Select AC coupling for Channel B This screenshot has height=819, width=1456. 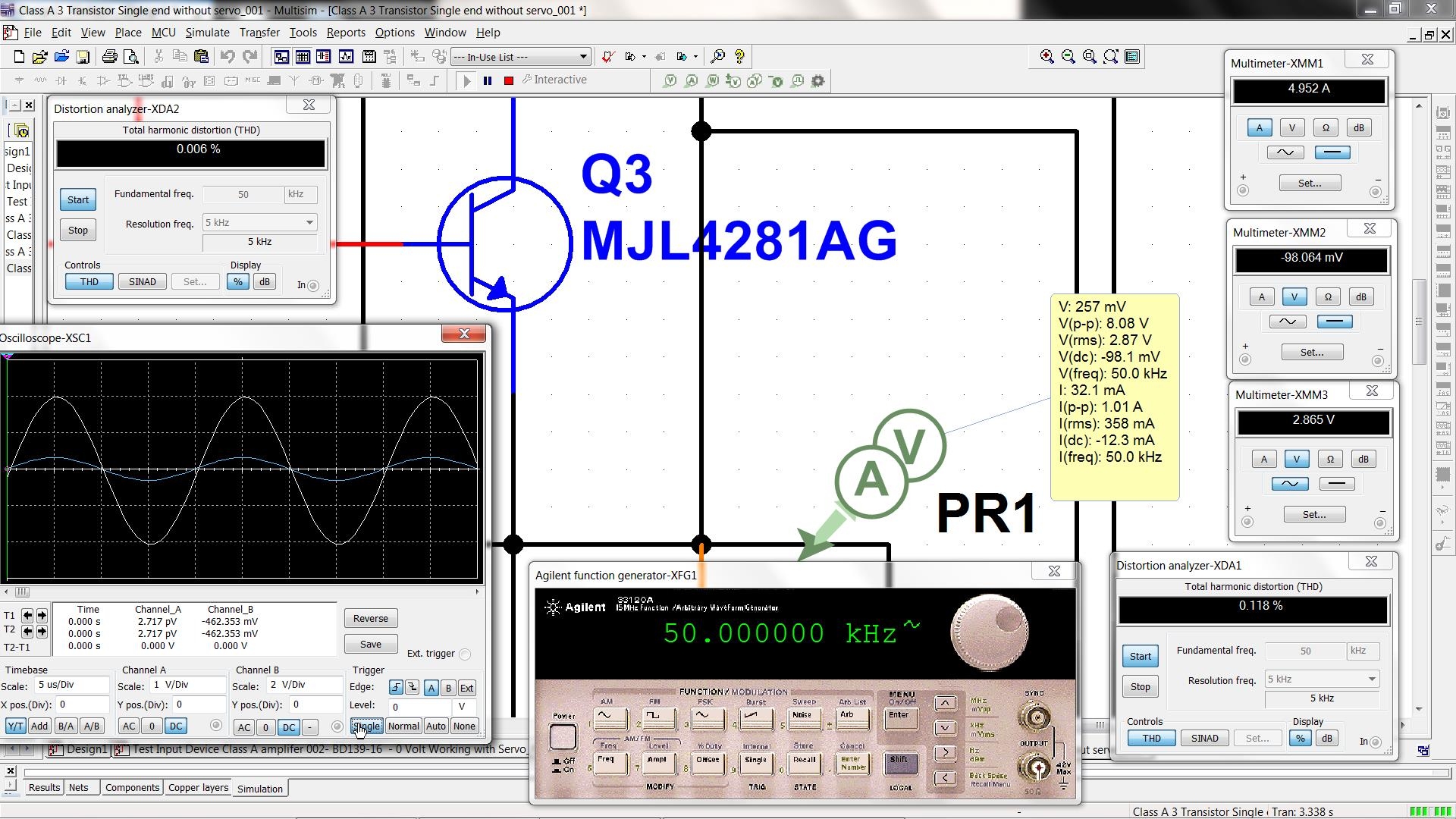243,728
